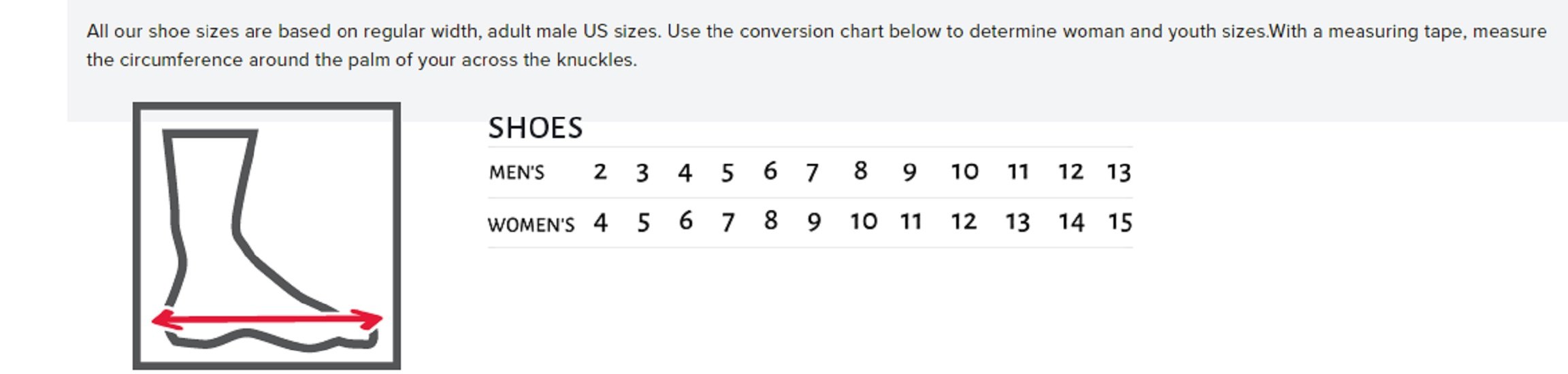Select women's size 11 in WOMEN'S row

[911, 222]
